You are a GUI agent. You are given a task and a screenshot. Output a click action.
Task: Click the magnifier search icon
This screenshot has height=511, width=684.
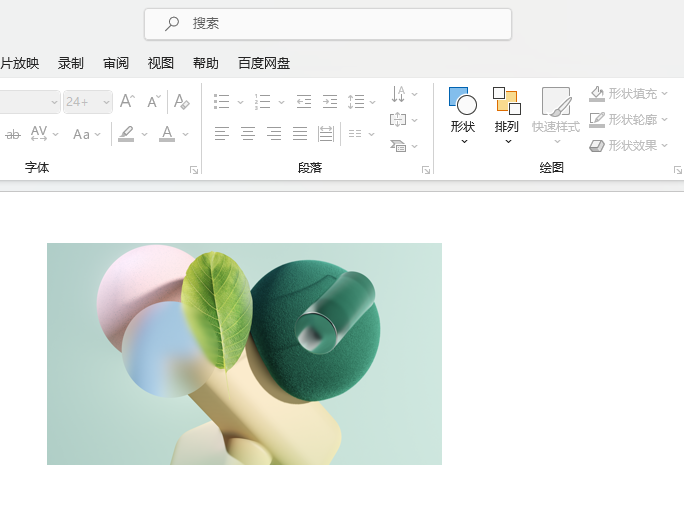click(172, 24)
